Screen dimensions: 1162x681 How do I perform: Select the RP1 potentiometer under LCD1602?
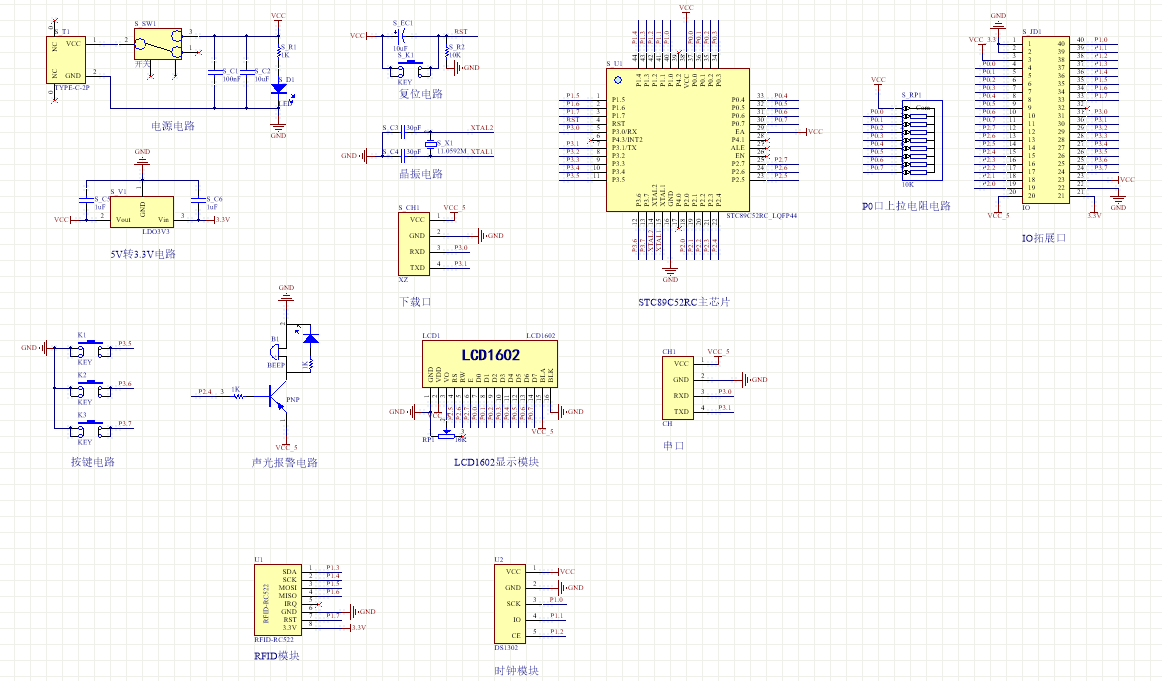446,435
